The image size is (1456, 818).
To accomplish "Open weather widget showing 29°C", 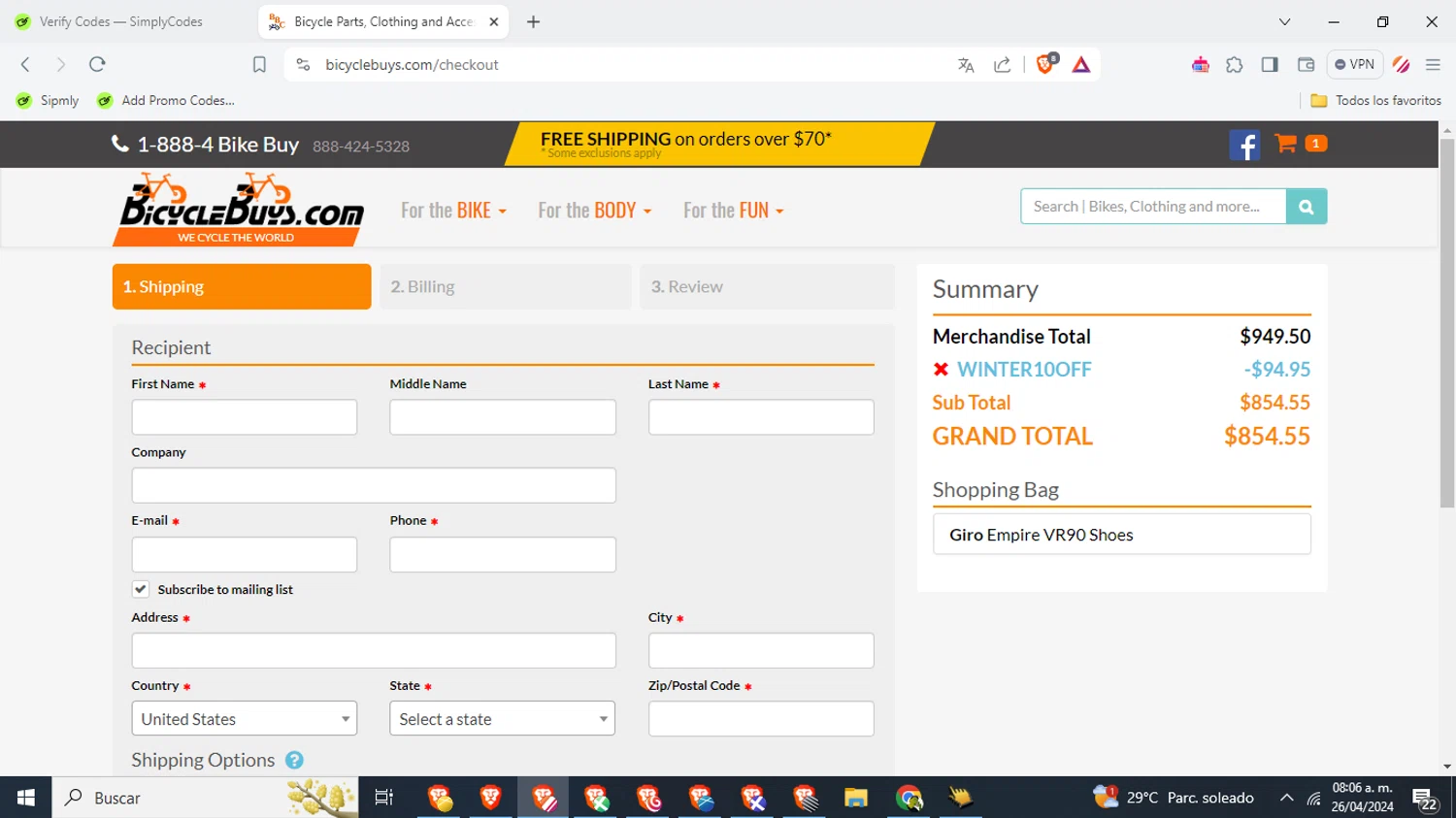I will [1174, 798].
